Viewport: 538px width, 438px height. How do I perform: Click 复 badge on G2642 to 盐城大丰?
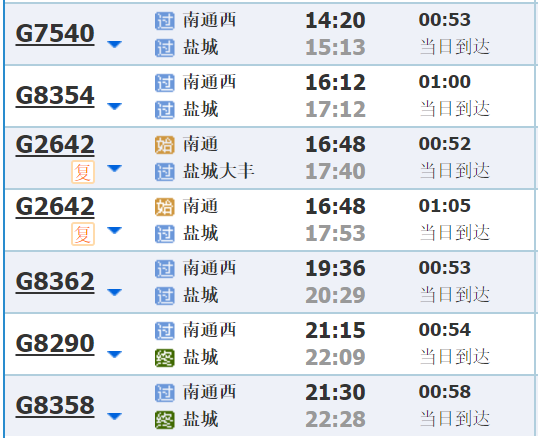pos(83,172)
